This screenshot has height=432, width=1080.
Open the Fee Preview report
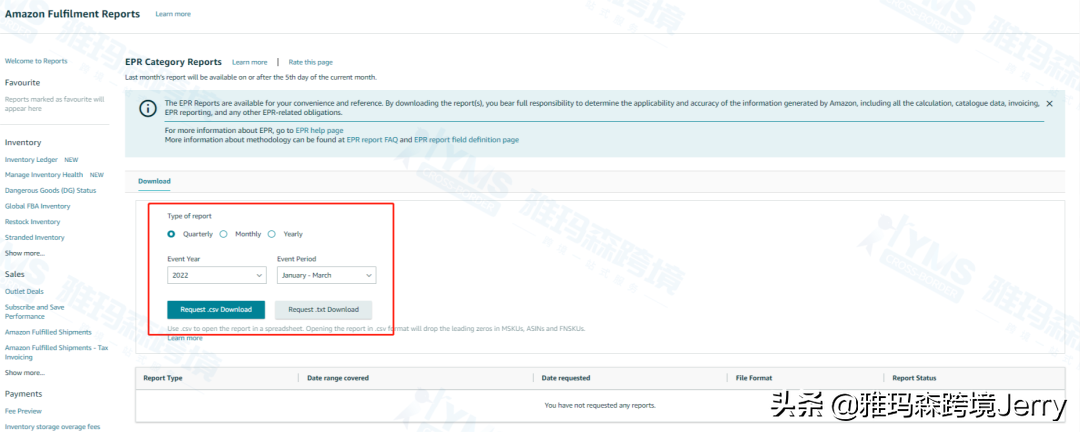point(23,411)
